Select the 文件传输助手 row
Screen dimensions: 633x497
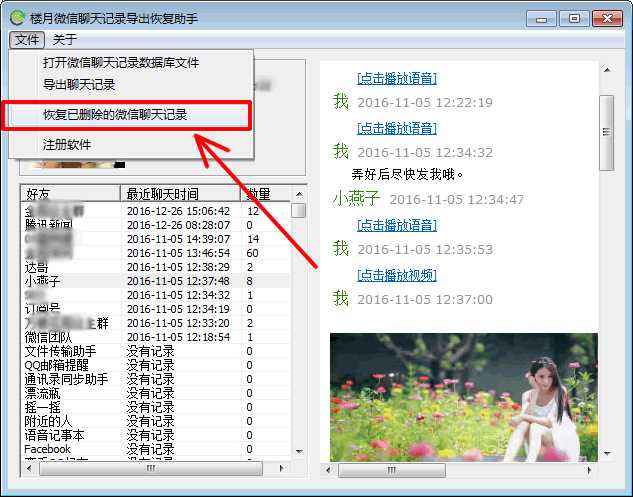155,351
